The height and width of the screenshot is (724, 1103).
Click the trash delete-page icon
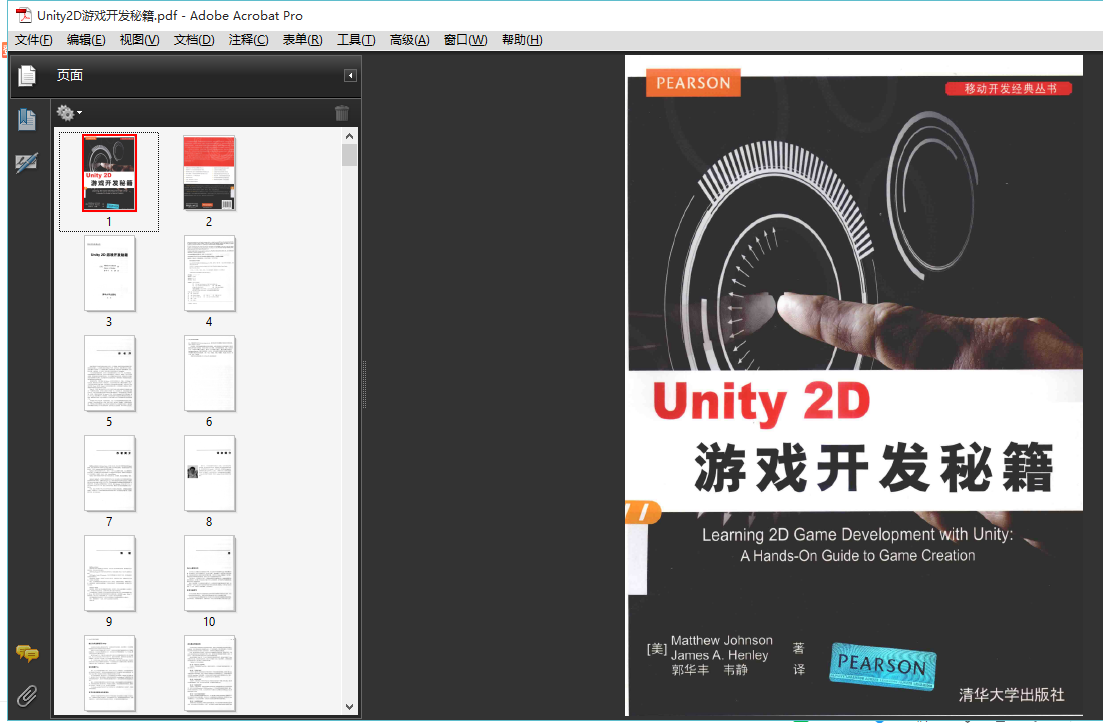342,113
